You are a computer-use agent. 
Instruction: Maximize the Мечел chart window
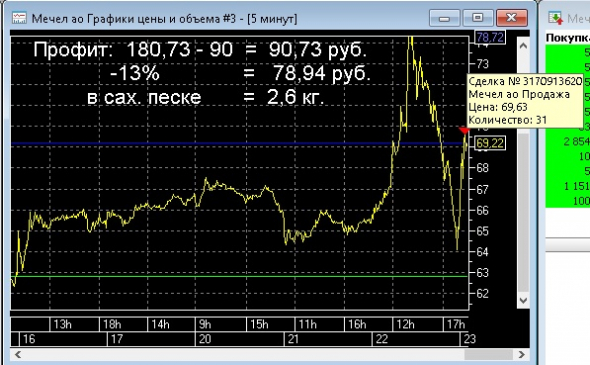[x=478, y=18]
